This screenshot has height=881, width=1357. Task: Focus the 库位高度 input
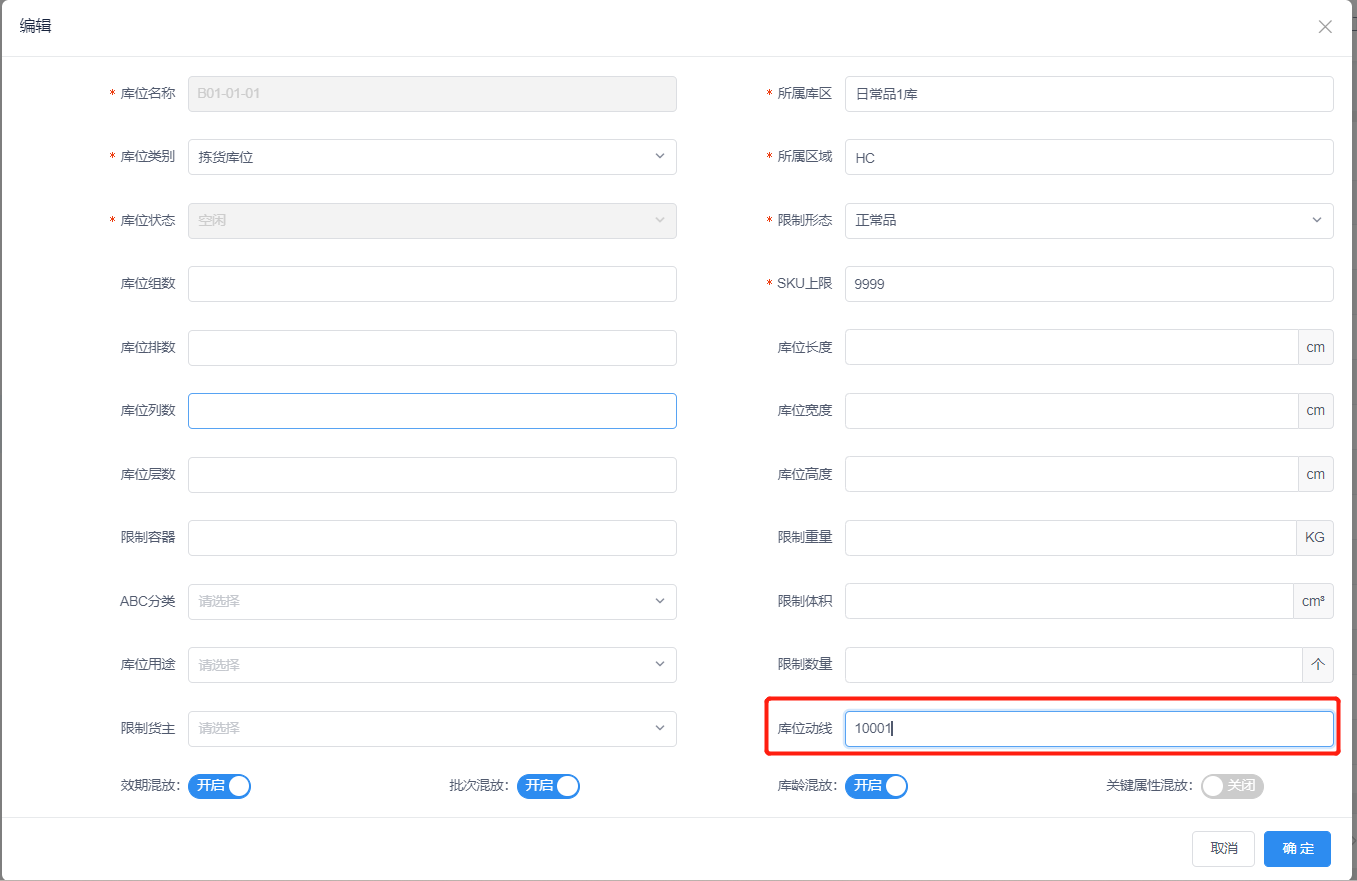tap(1072, 475)
